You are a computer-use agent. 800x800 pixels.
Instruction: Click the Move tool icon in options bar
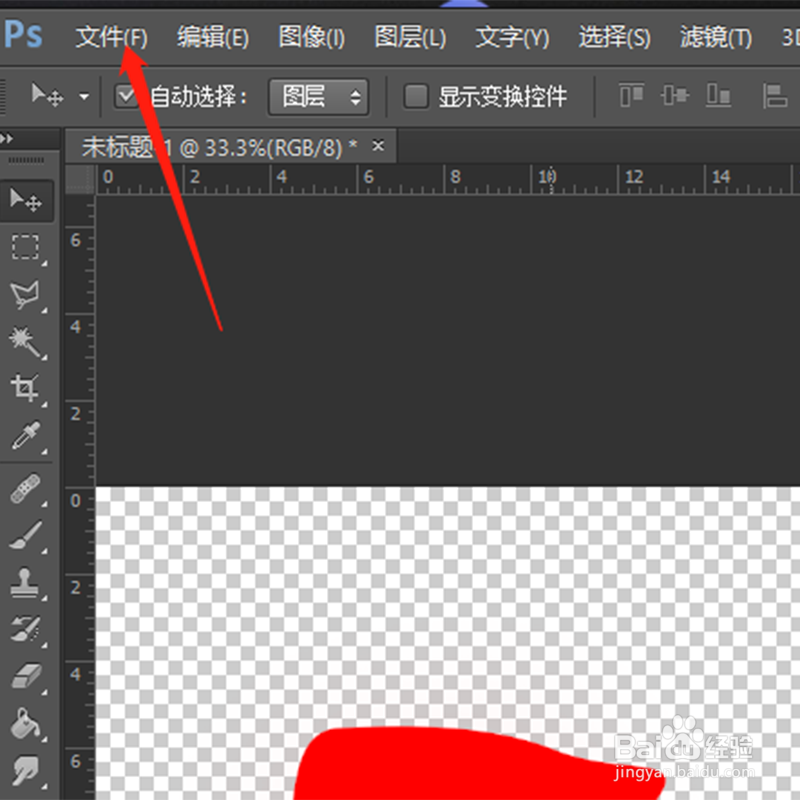point(47,95)
